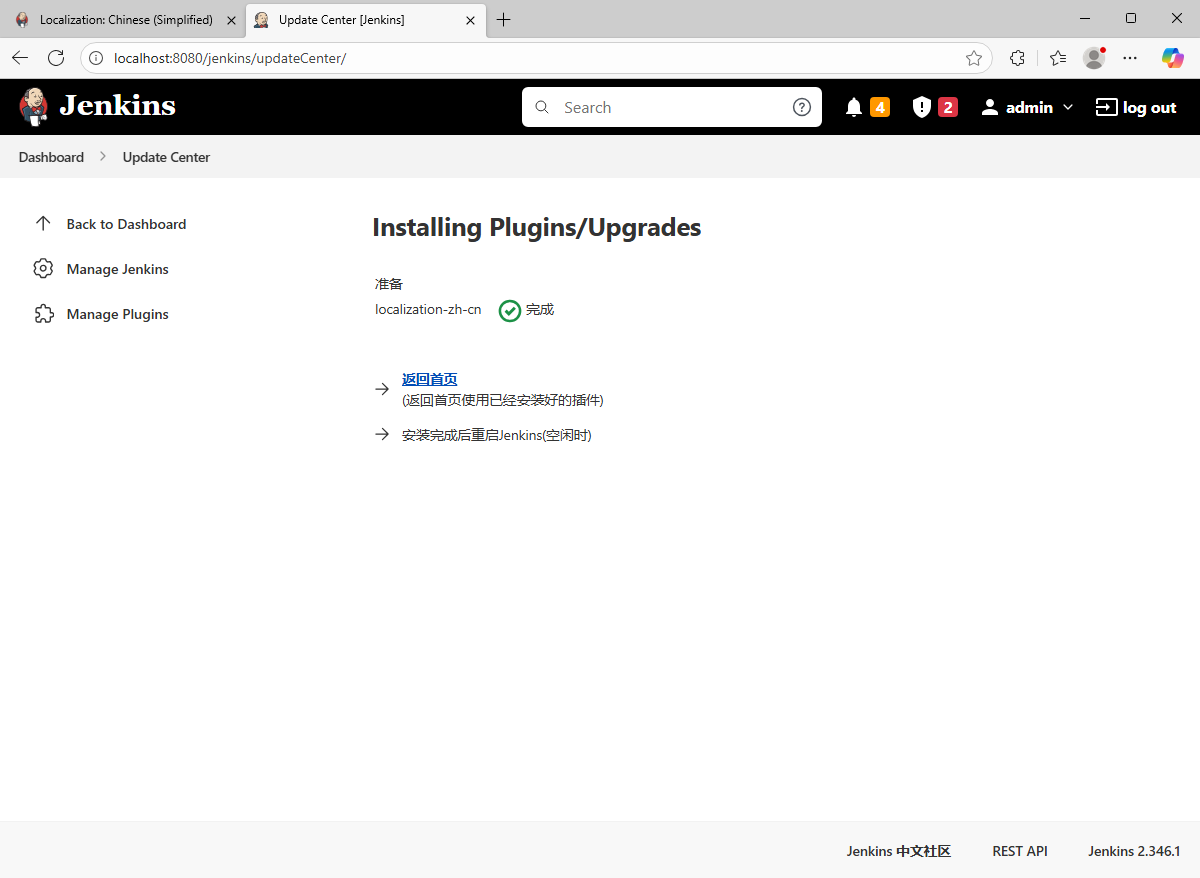Open the Favorites list icon

[x=1058, y=58]
